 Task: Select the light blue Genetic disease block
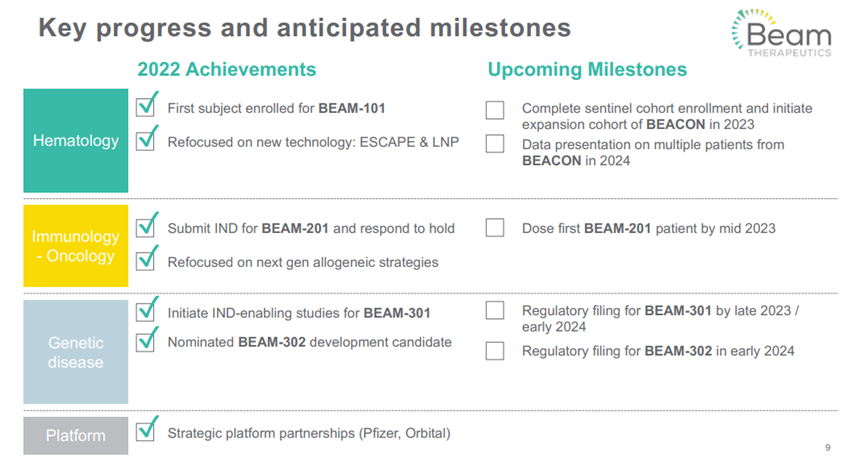point(76,352)
